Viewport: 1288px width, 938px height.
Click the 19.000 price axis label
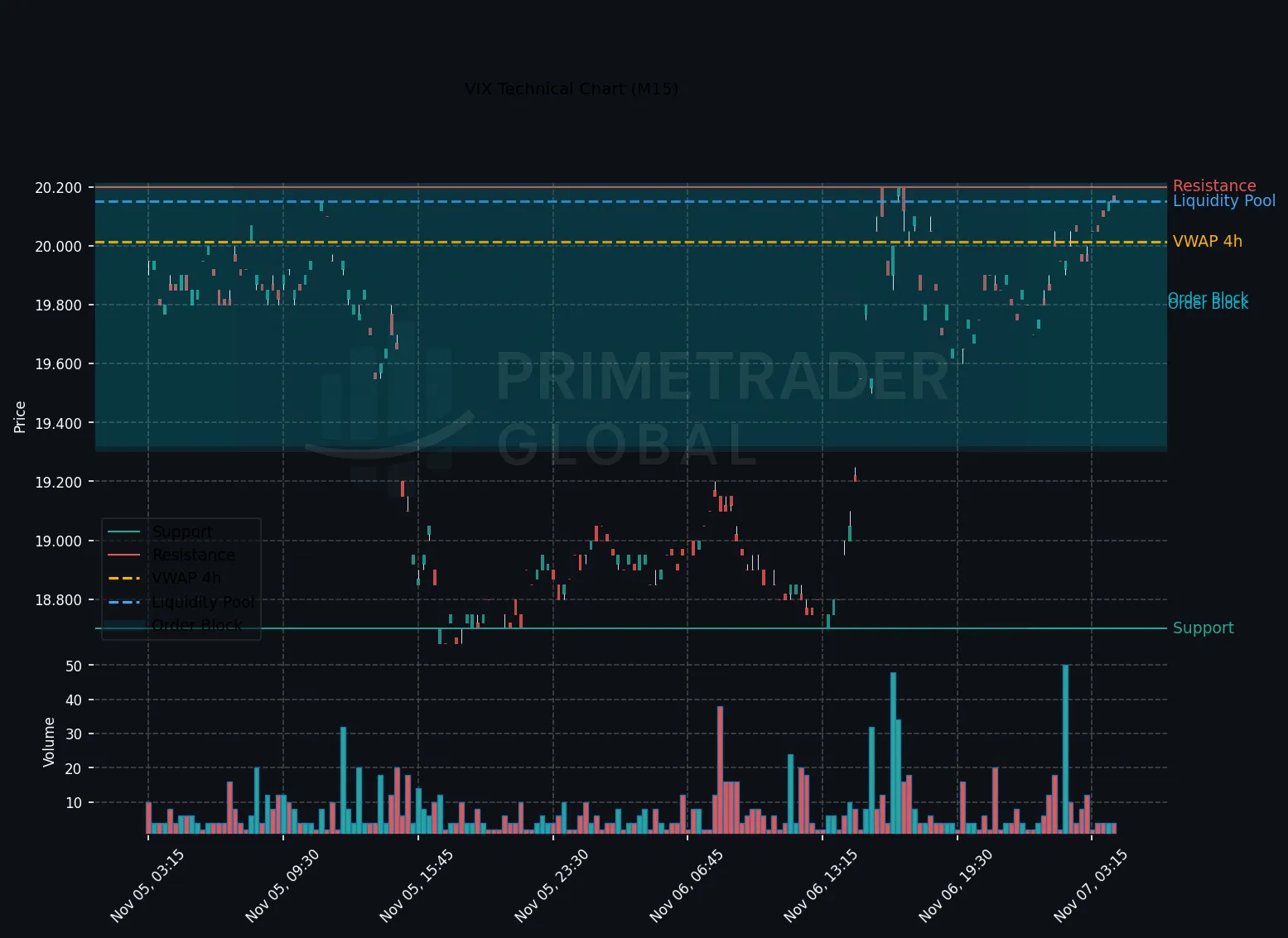point(58,541)
